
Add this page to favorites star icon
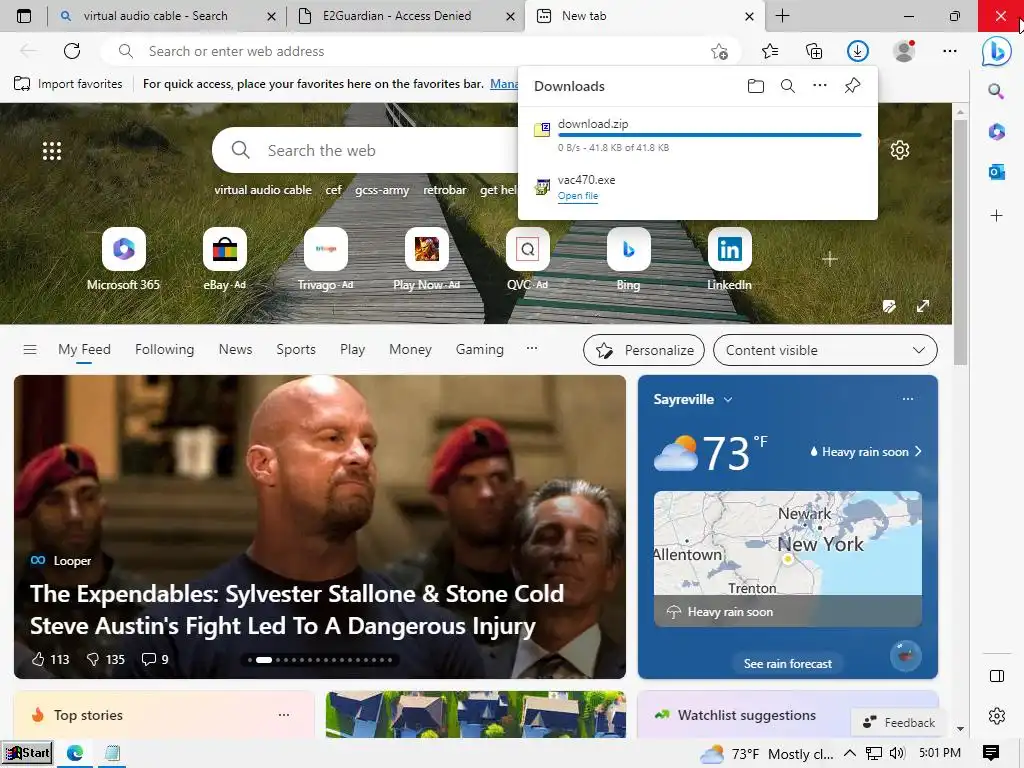pos(719,51)
